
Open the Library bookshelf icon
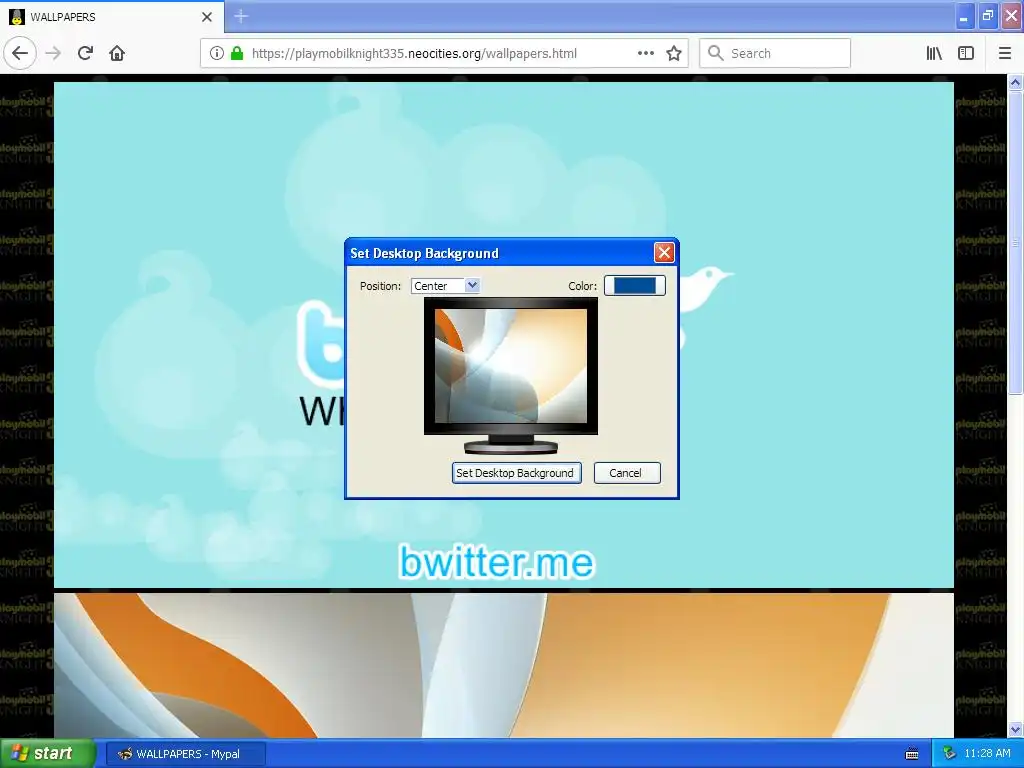tap(935, 53)
